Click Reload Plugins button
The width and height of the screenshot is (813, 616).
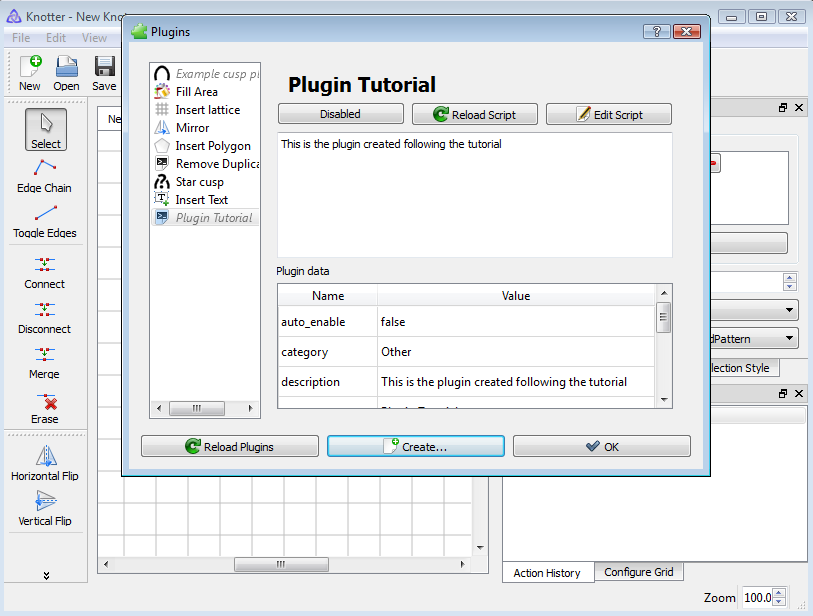coord(230,446)
